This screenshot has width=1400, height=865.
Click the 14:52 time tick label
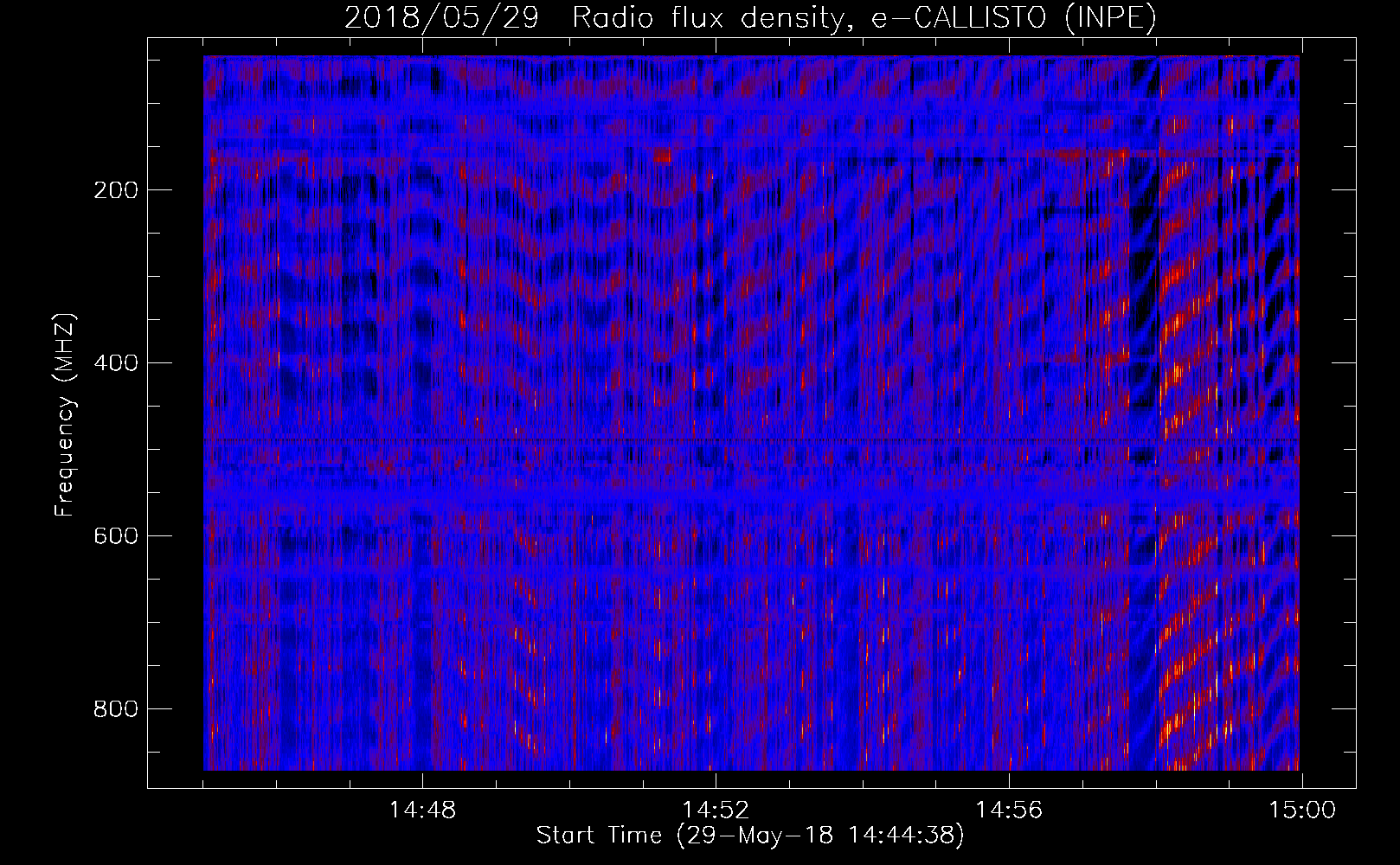[716, 811]
